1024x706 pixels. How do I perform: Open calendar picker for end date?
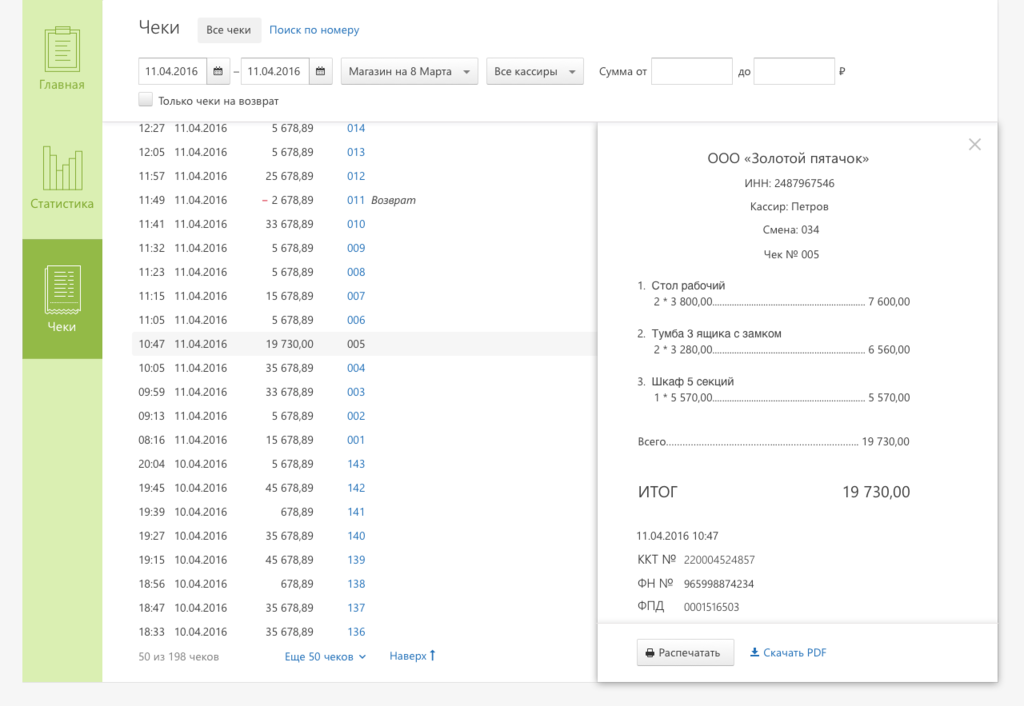click(x=321, y=72)
